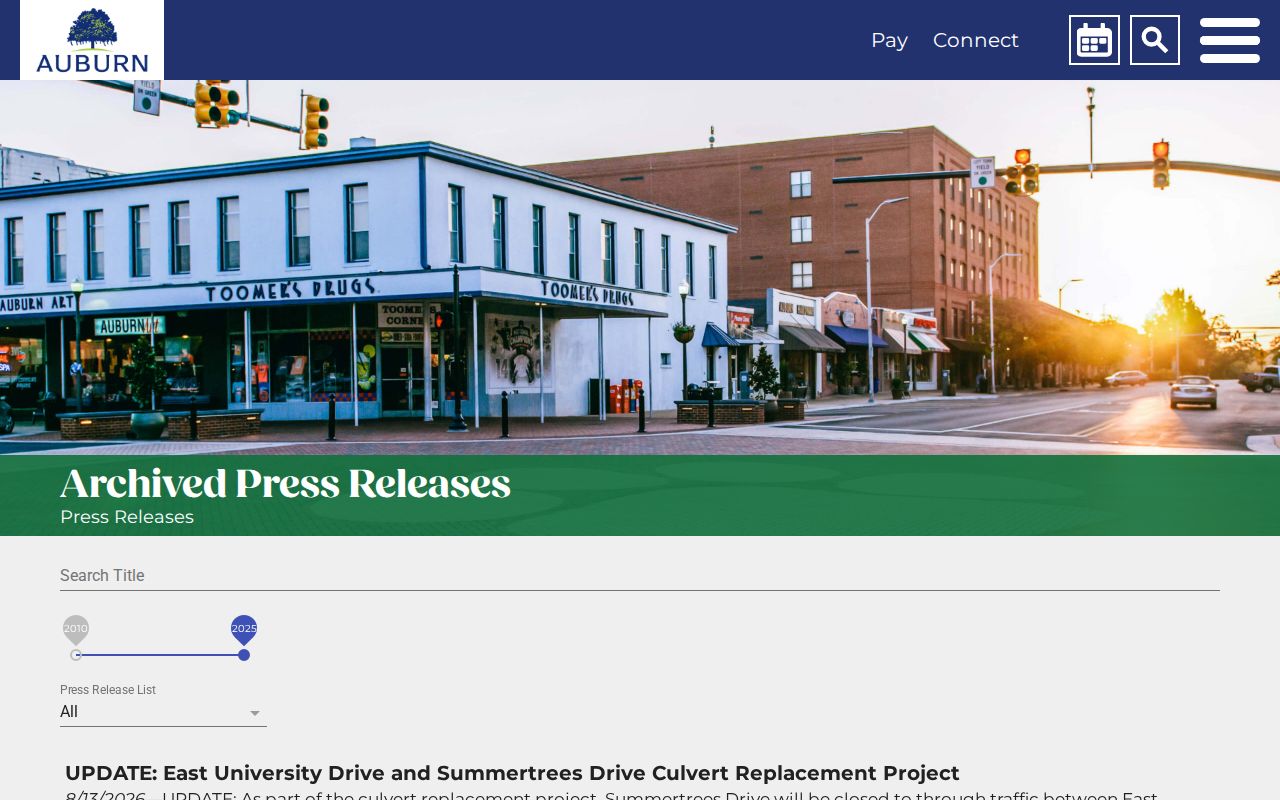Click the Search Title input field
Viewport: 1280px width, 800px height.
640,576
